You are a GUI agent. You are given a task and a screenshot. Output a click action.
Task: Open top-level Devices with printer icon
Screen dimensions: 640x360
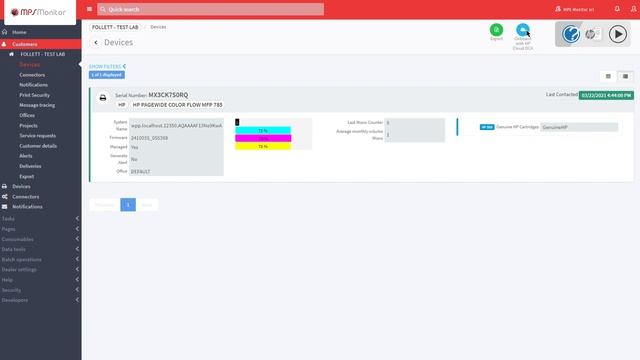(x=21, y=187)
